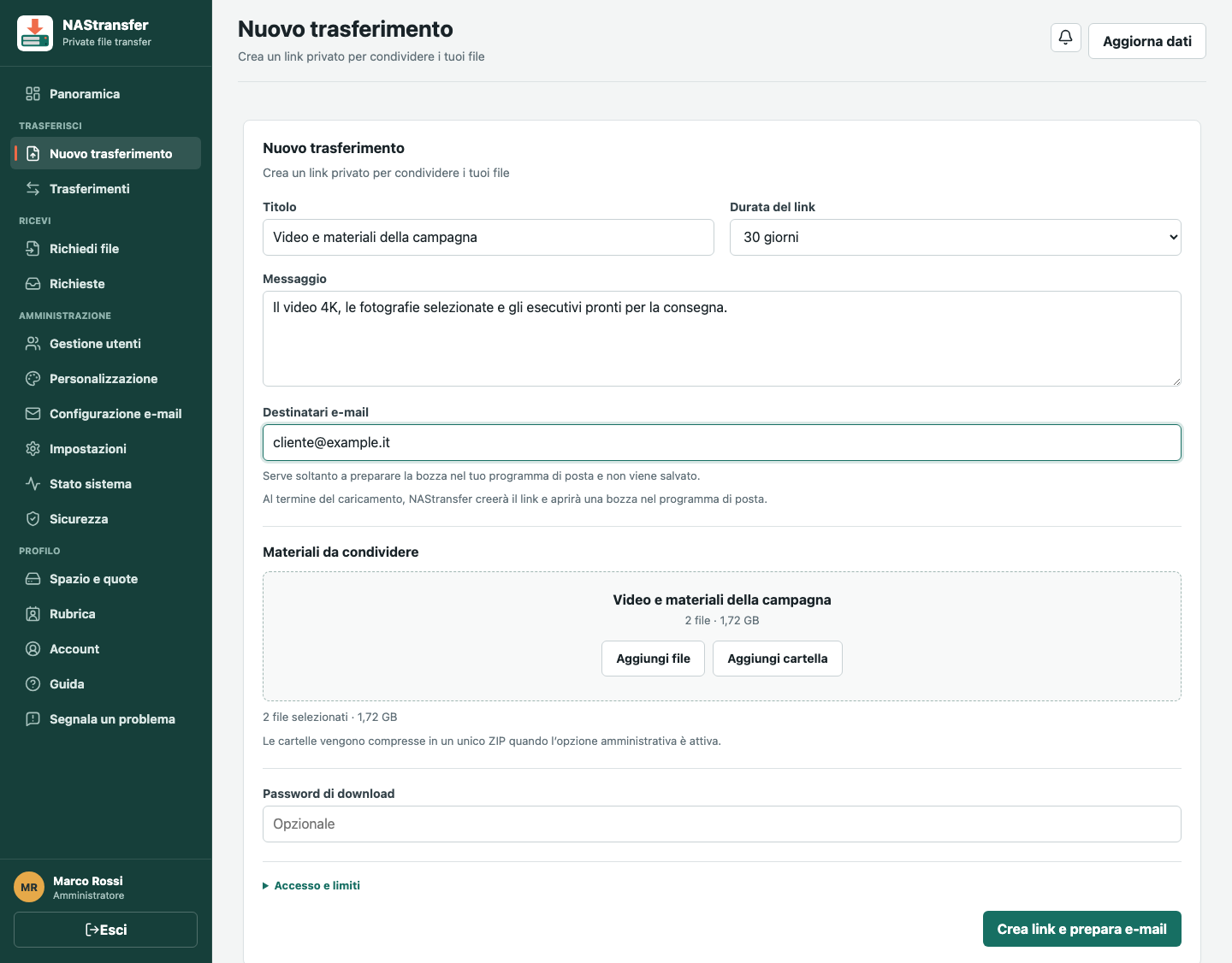Screen dimensions: 1232x963
Task: Click the Guida question mark icon
Action: [x=33, y=684]
